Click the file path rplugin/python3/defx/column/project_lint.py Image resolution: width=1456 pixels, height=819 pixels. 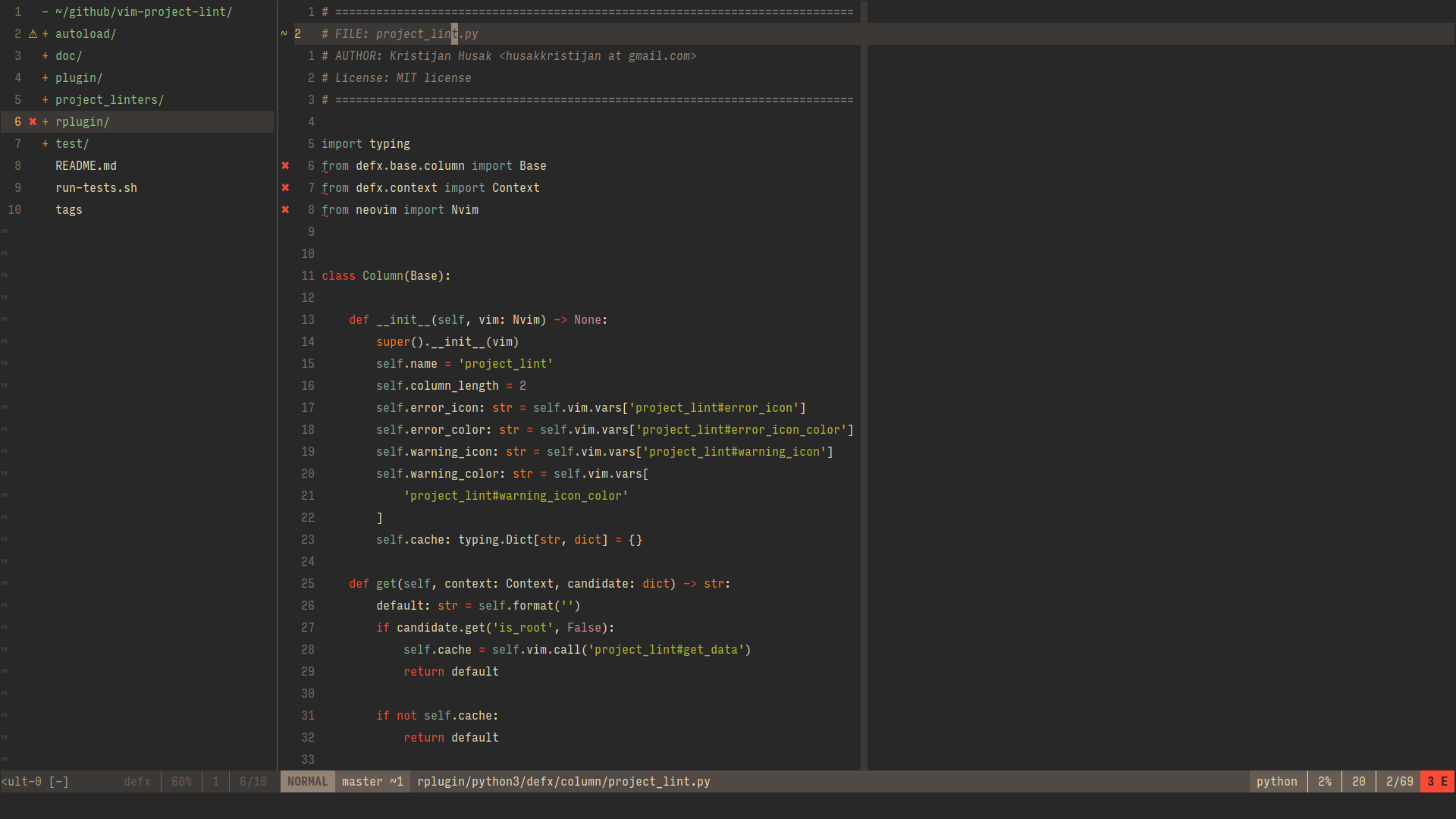[563, 782]
